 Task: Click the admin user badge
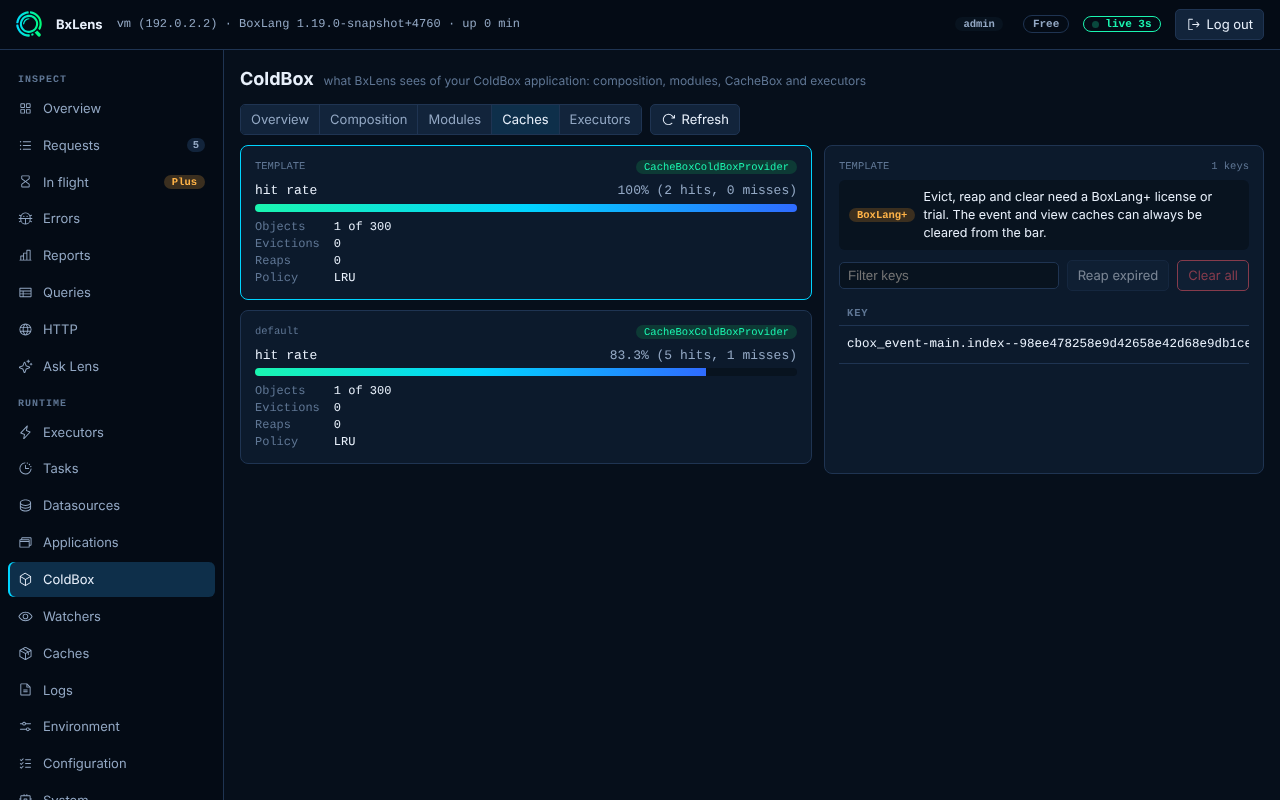coord(979,24)
